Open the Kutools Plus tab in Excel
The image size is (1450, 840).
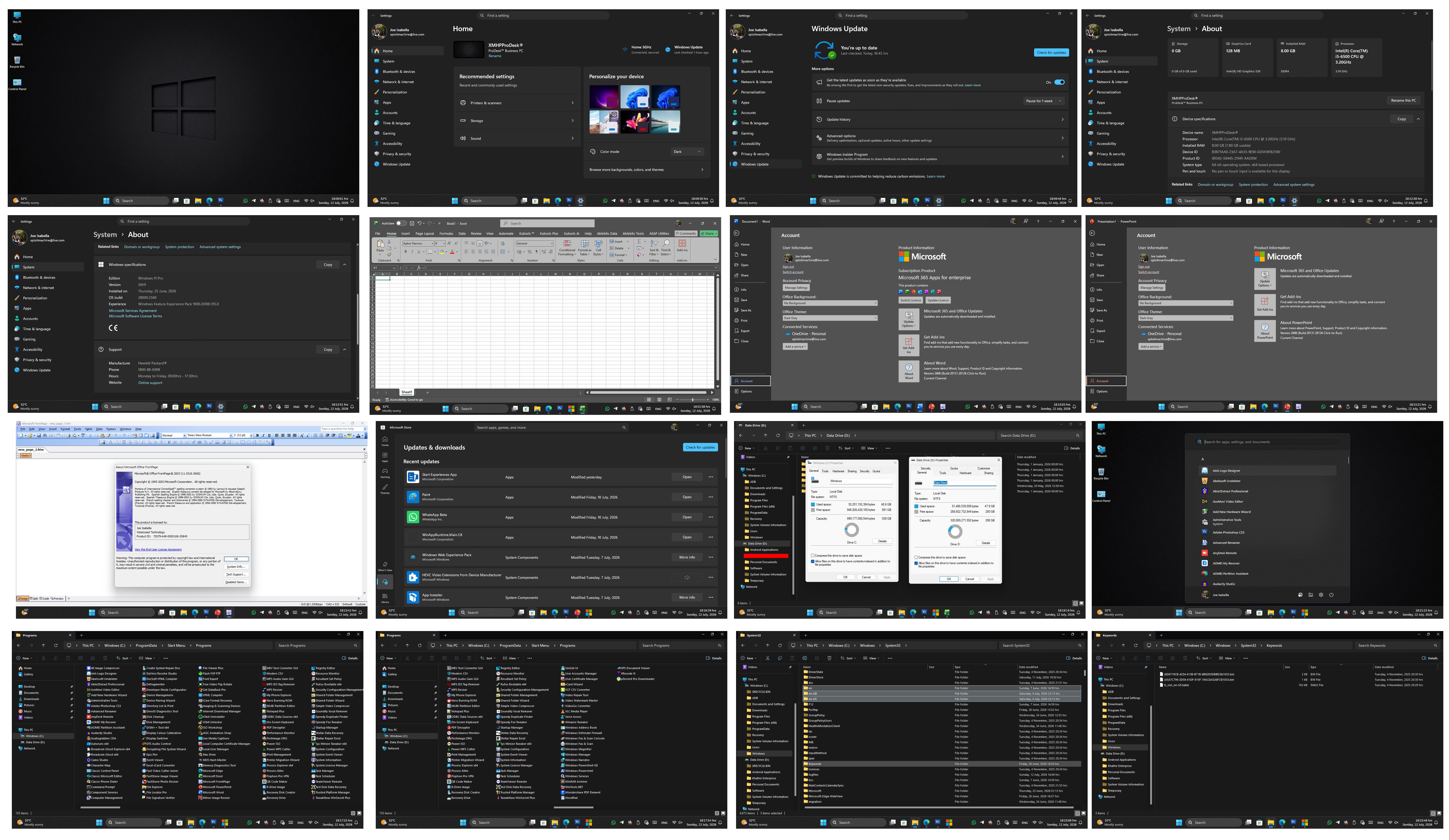(x=548, y=234)
